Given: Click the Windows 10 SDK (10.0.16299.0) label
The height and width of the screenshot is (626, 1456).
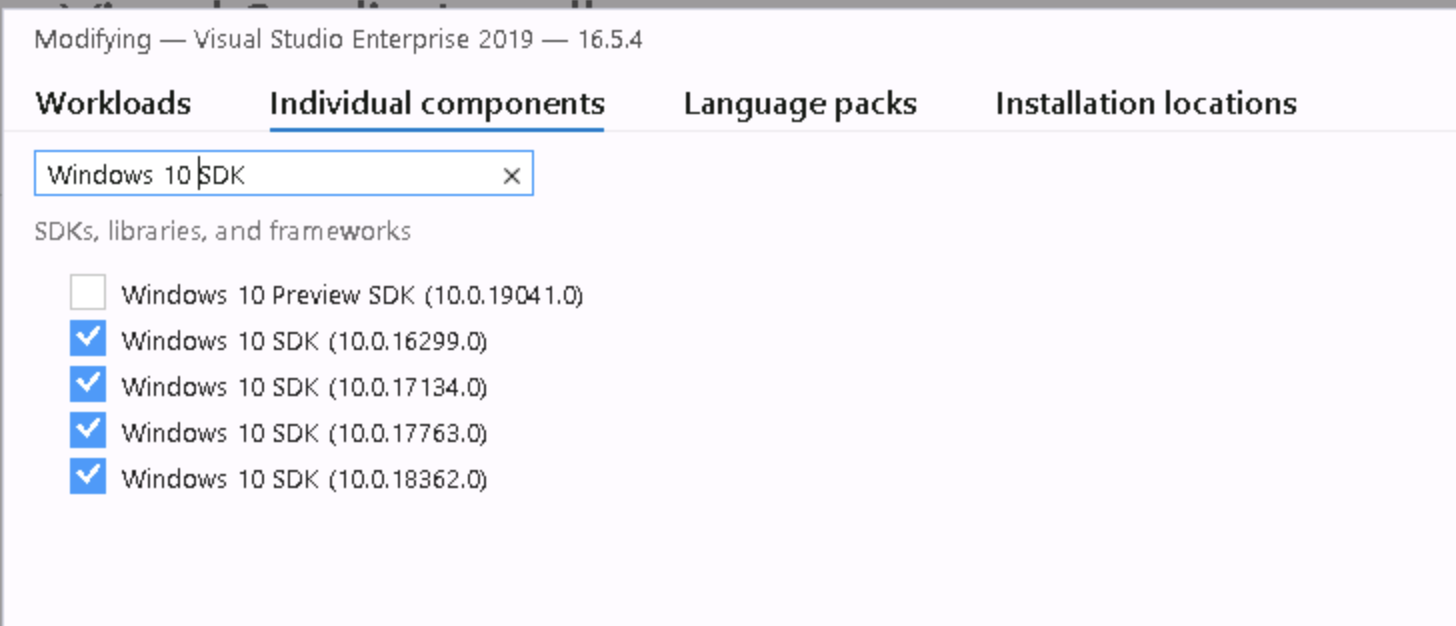Looking at the screenshot, I should point(304,341).
